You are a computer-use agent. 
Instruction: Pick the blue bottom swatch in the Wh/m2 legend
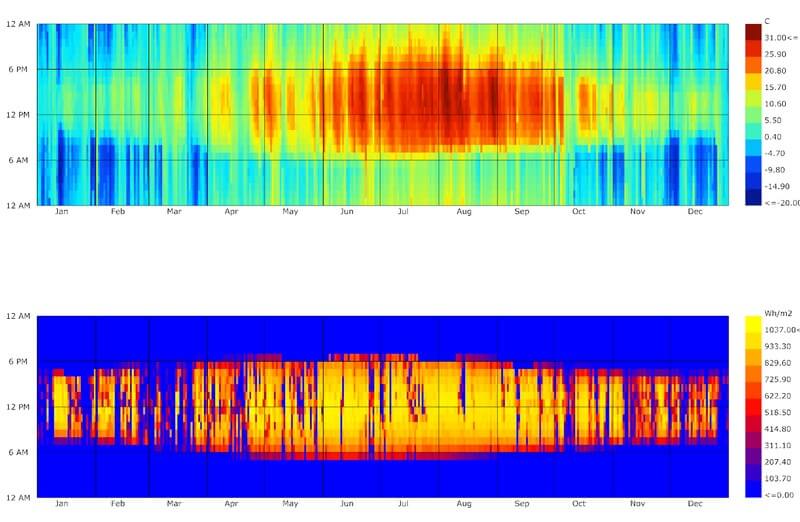752,491
